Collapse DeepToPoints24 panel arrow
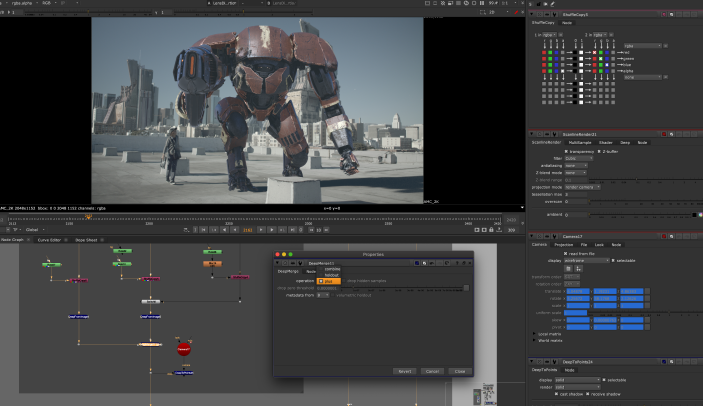The image size is (703, 406). point(532,362)
